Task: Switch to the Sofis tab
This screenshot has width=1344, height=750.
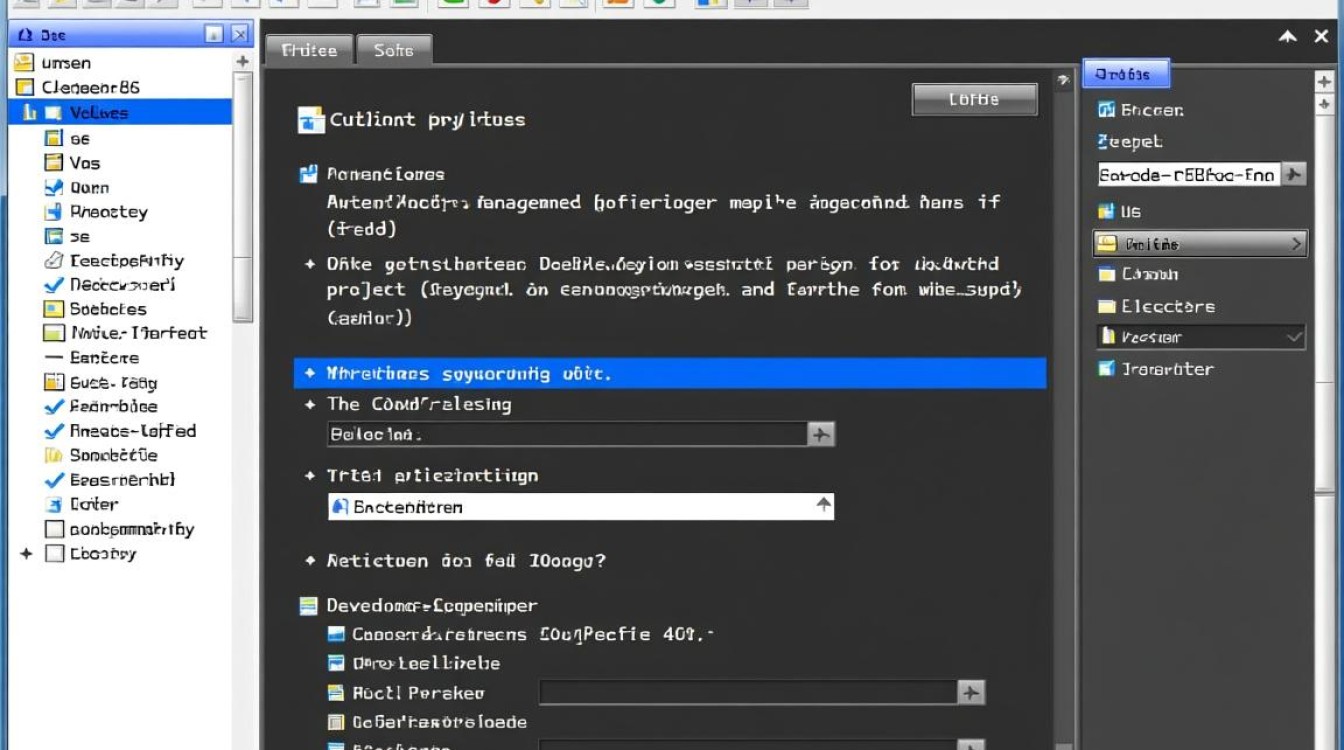Action: (x=394, y=51)
